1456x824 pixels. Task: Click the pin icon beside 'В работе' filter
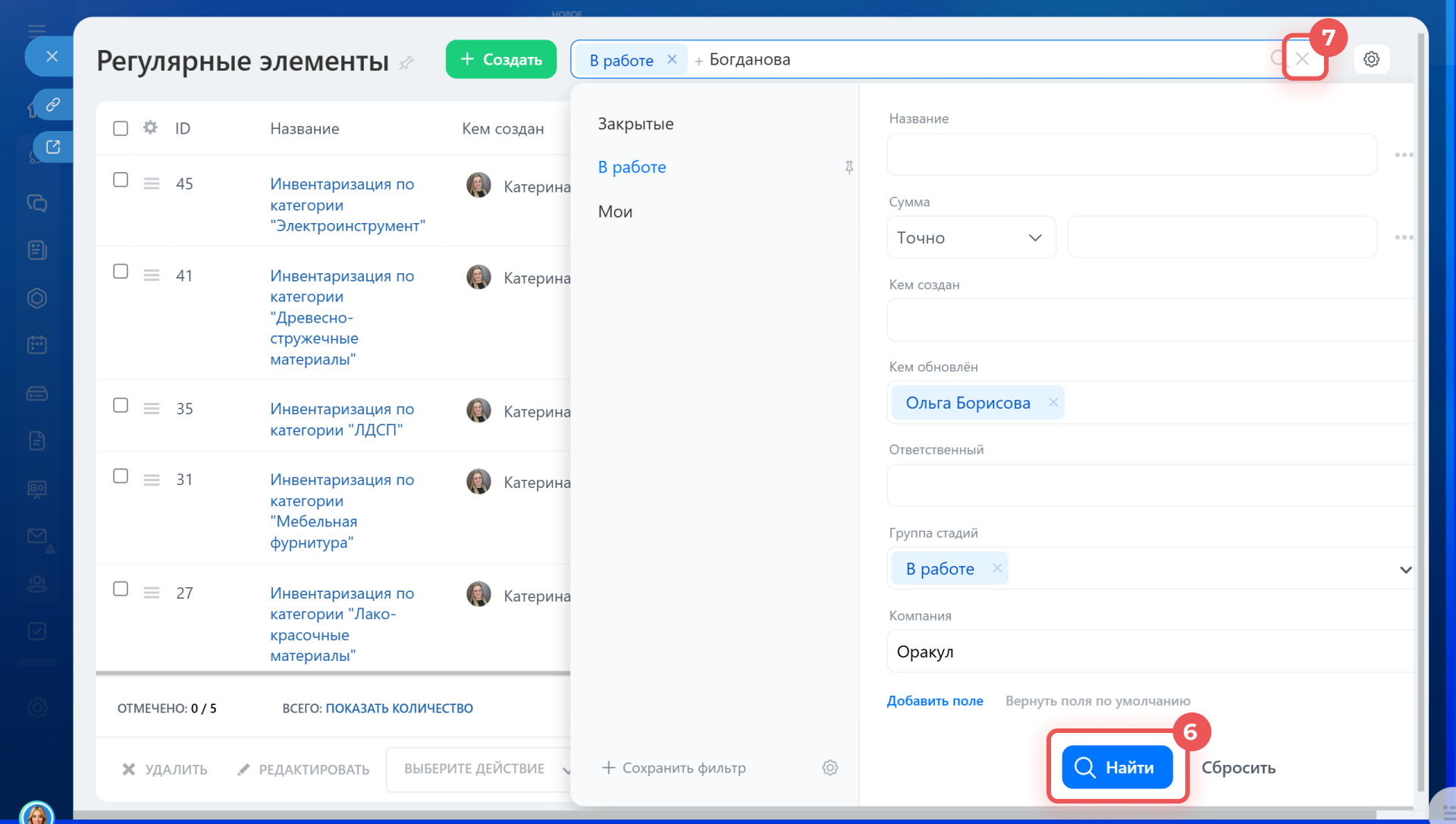[849, 167]
